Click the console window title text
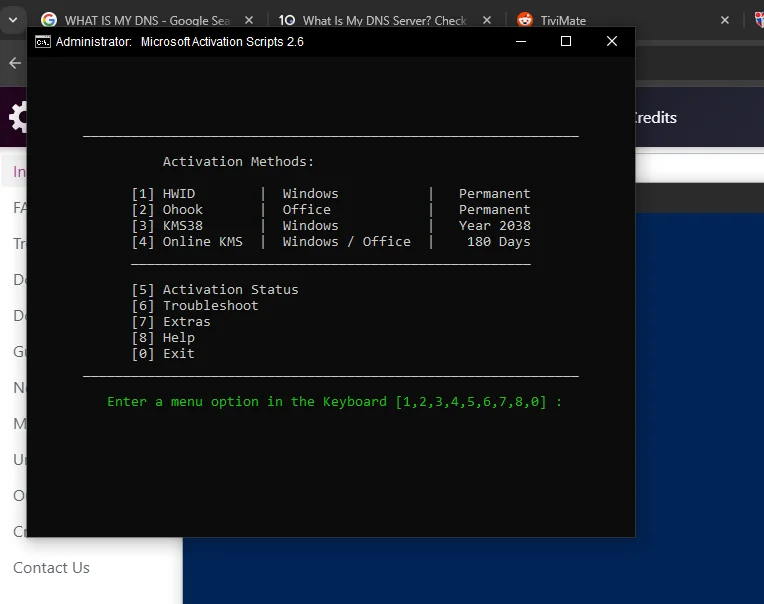 (180, 42)
